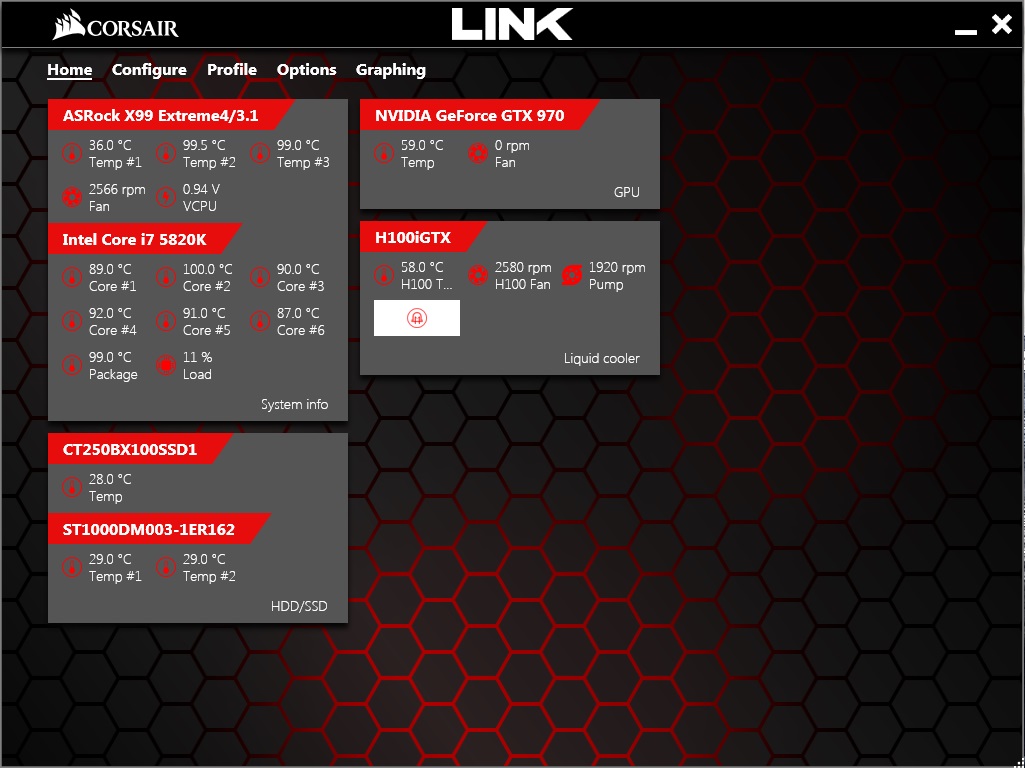Viewport: 1025px width, 768px height.
Task: Click the 0.94 V VCPU value
Action: coord(201,190)
